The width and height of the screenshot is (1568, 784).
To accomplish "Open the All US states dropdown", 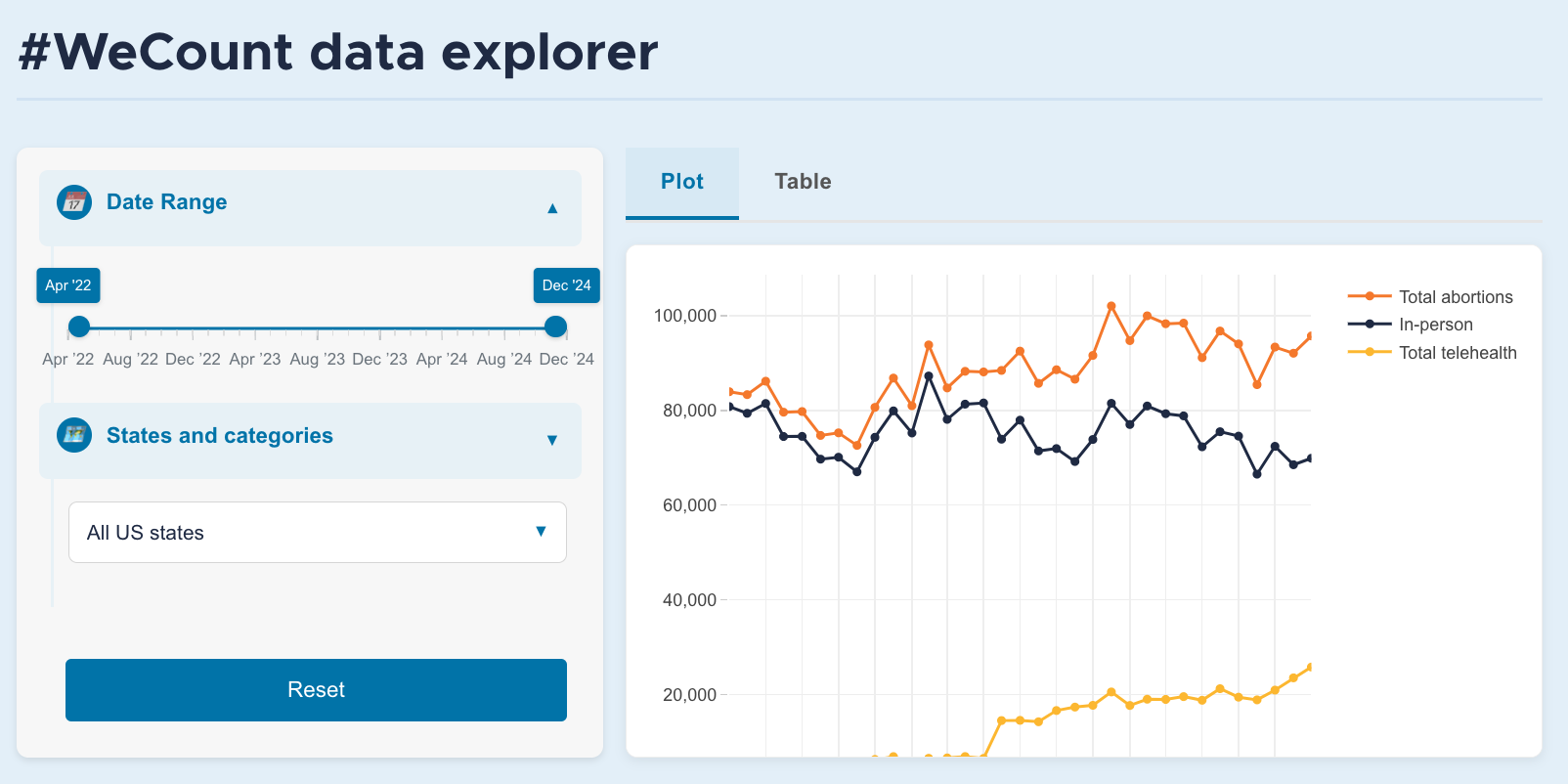I will (318, 532).
